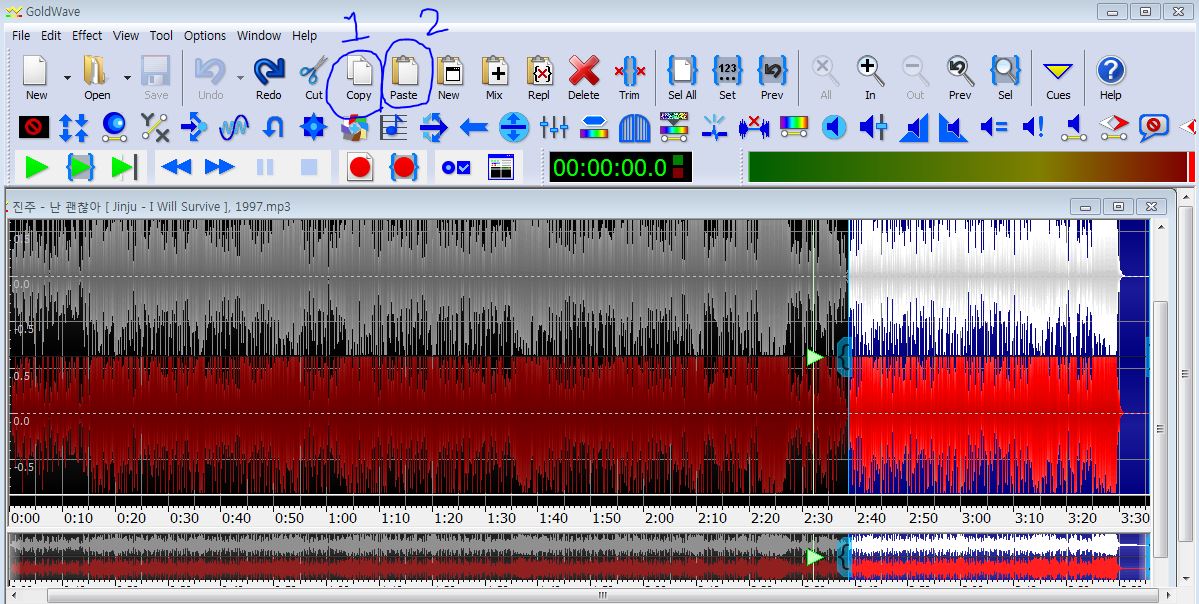This screenshot has width=1199, height=604.
Task: Toggle the control window display icon
Action: pyautogui.click(x=501, y=167)
